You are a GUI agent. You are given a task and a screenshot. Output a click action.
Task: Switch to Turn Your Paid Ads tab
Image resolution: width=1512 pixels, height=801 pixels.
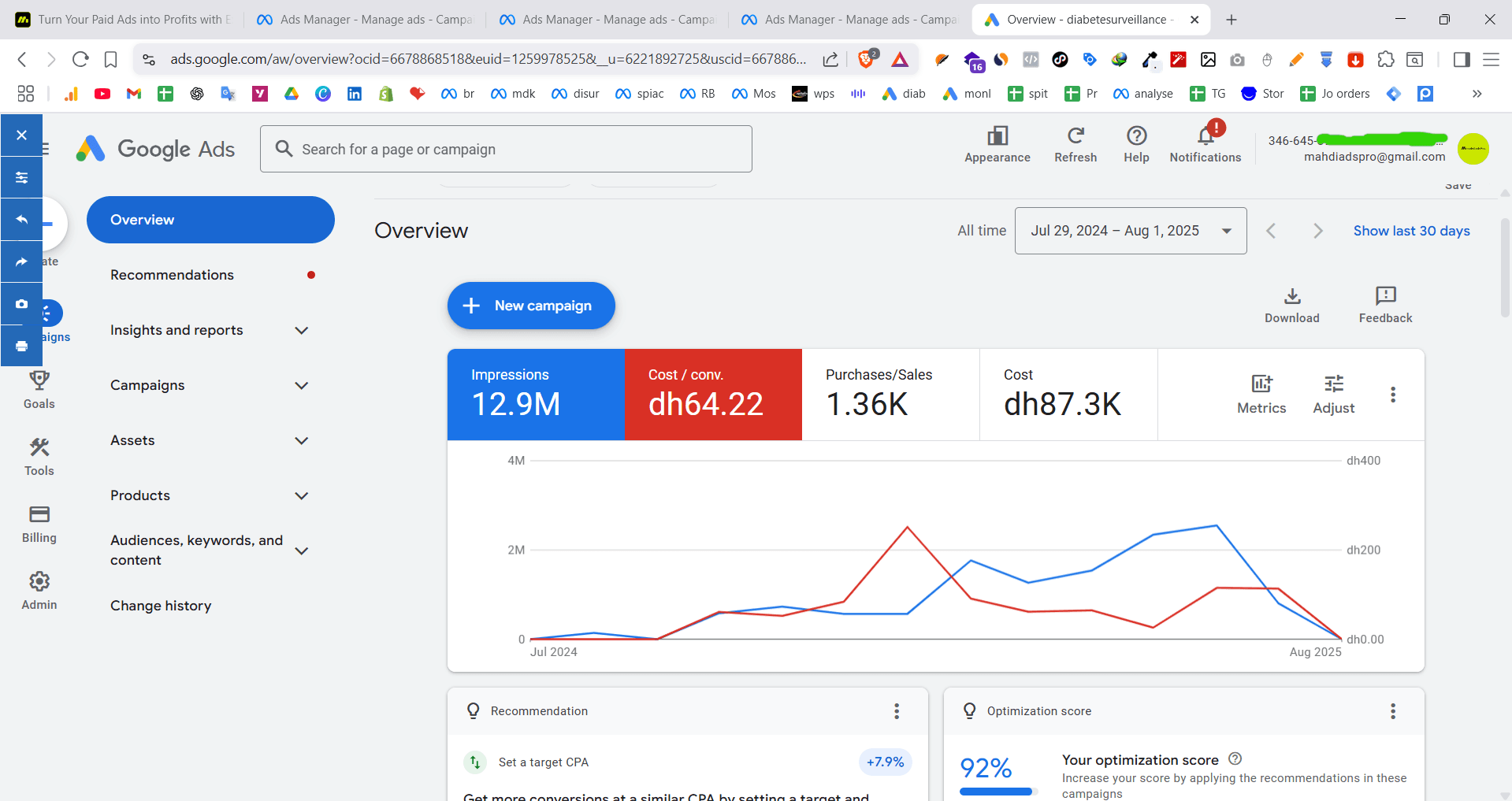[x=122, y=20]
